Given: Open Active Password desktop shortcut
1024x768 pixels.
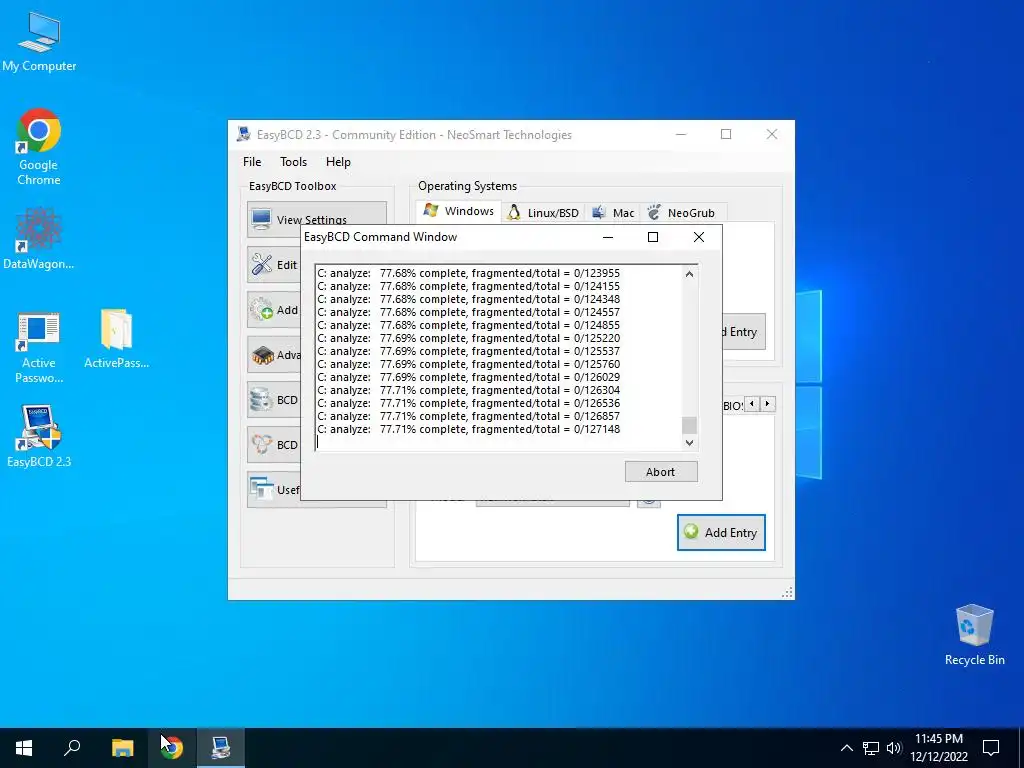Looking at the screenshot, I should pos(39,347).
